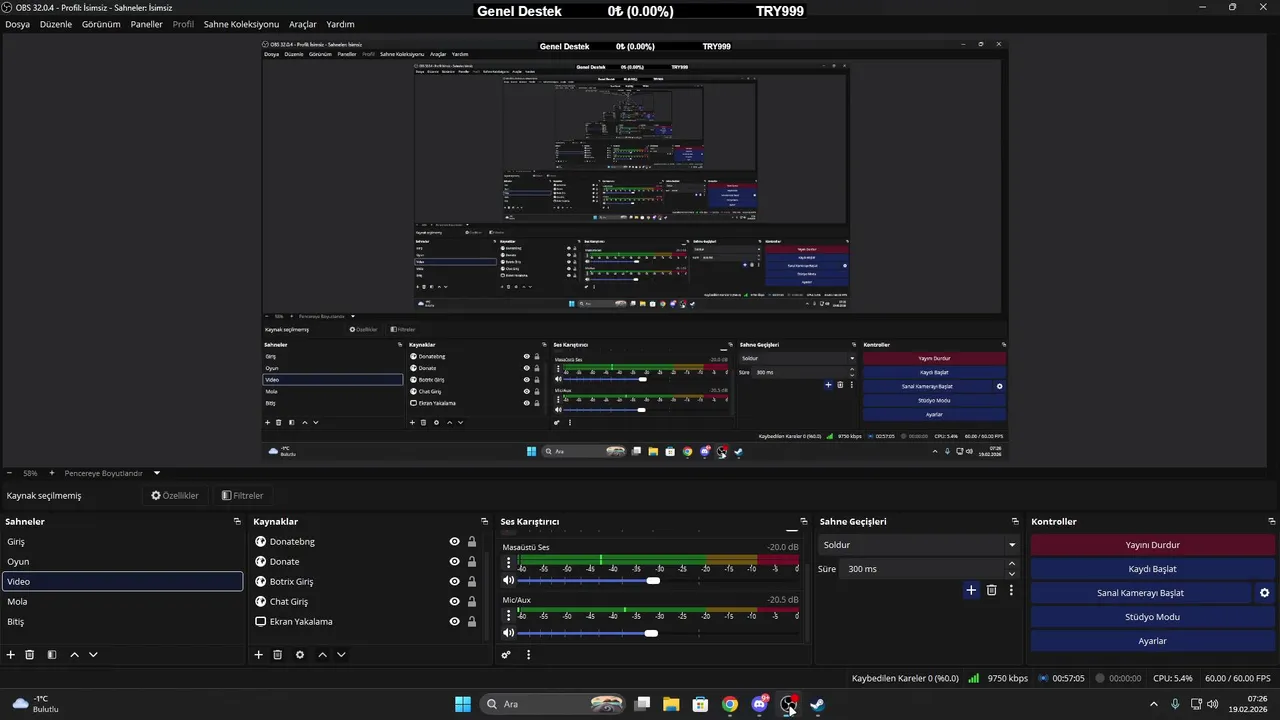This screenshot has height=720, width=1280.
Task: Decrease transition duration with down arrow
Action: tap(1012, 574)
